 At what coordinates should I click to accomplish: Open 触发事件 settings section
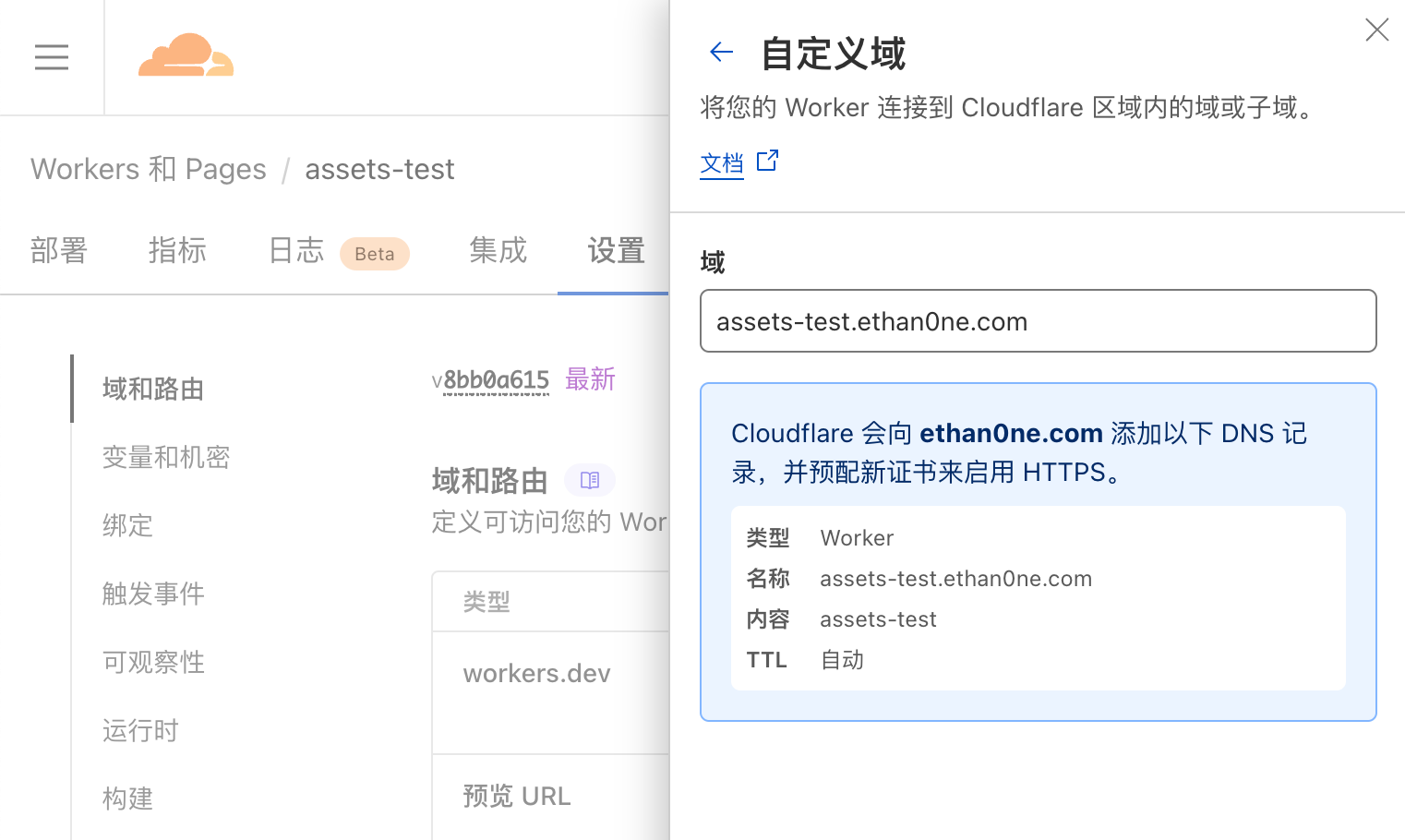tap(153, 594)
